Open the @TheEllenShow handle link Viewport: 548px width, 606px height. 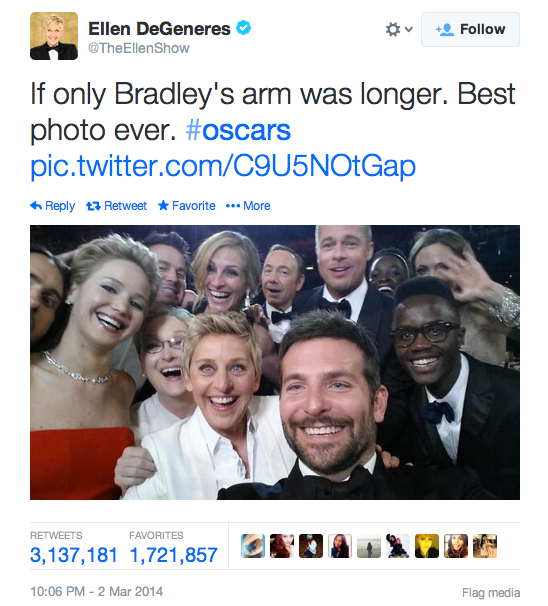[139, 48]
